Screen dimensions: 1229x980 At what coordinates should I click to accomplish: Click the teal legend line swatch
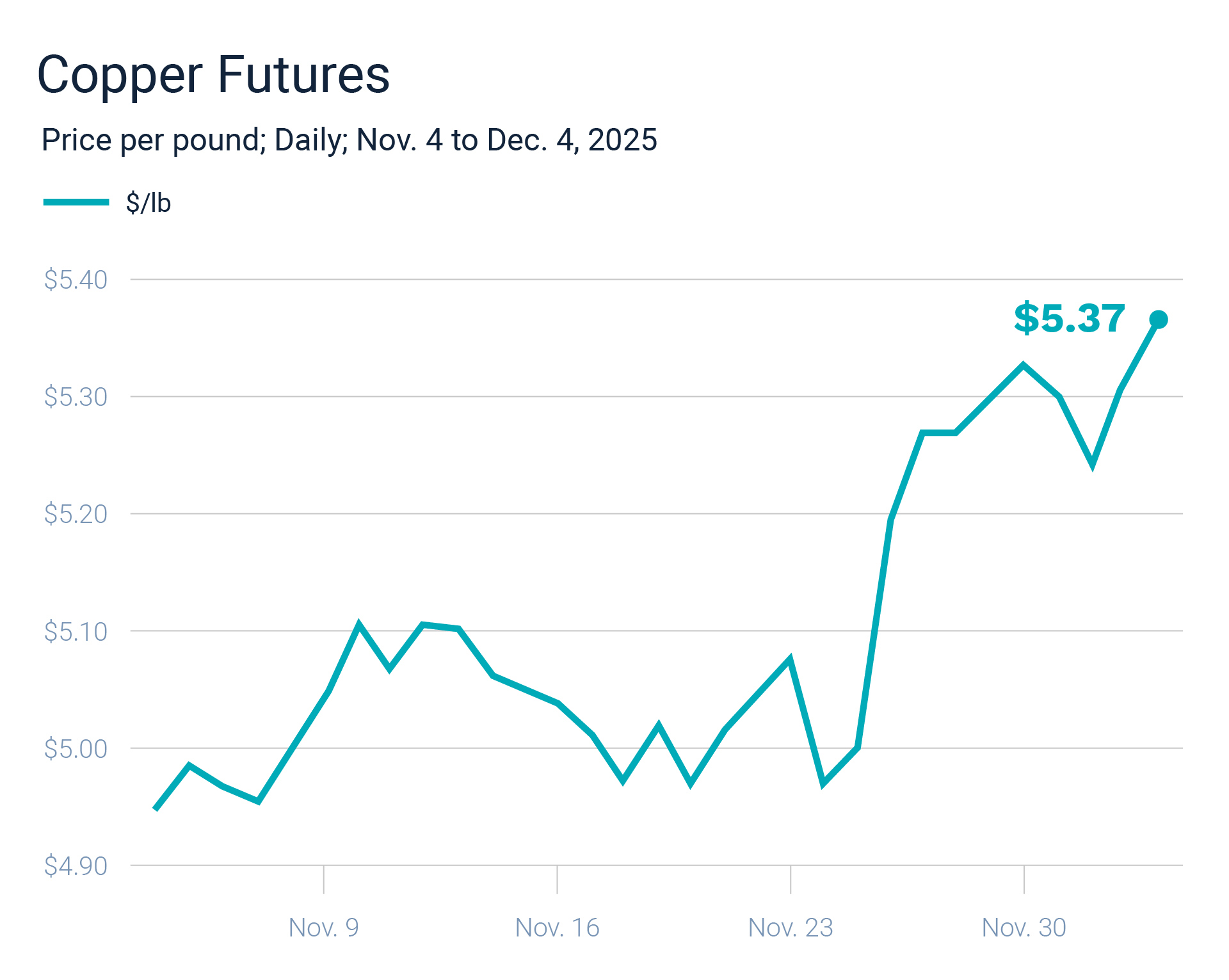(x=76, y=202)
